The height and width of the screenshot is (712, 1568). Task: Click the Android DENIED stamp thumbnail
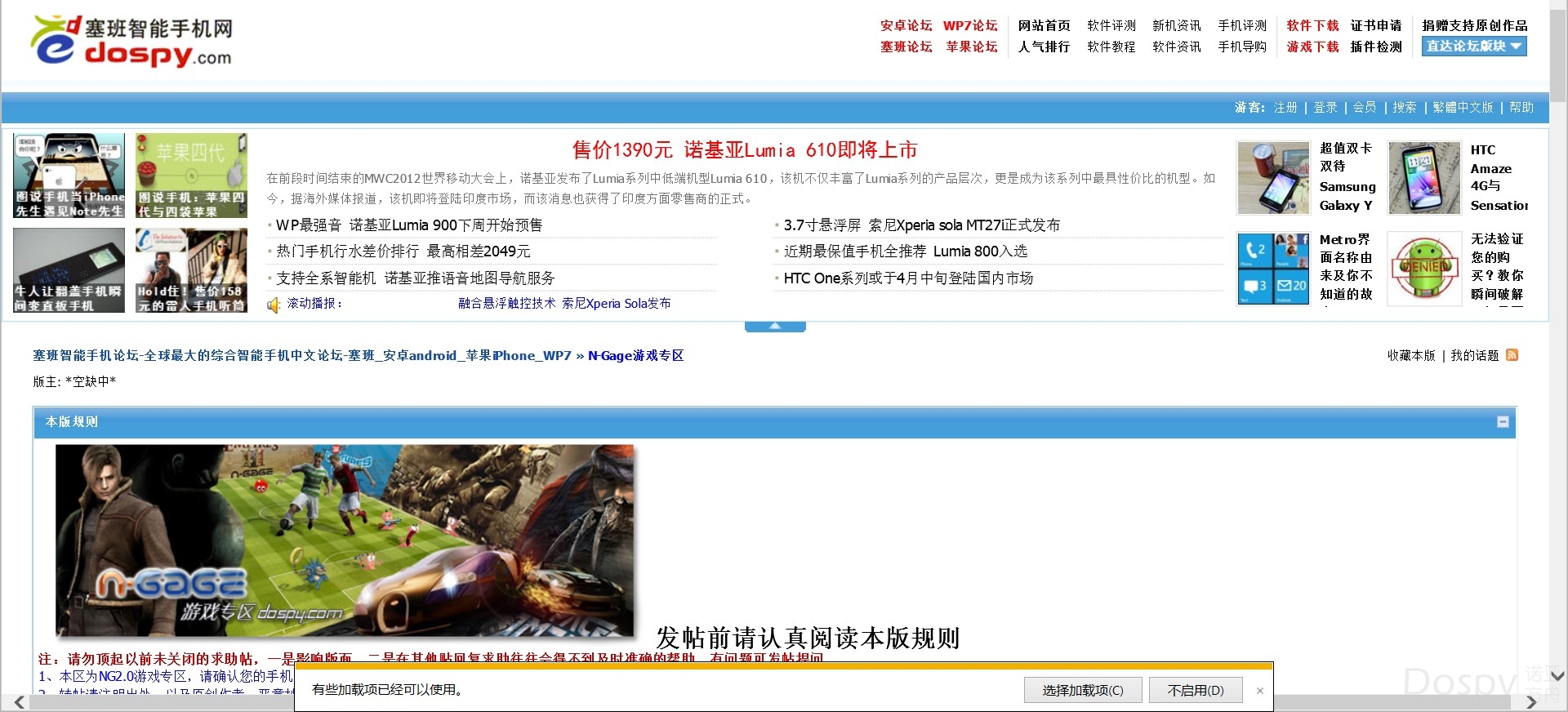click(x=1424, y=269)
